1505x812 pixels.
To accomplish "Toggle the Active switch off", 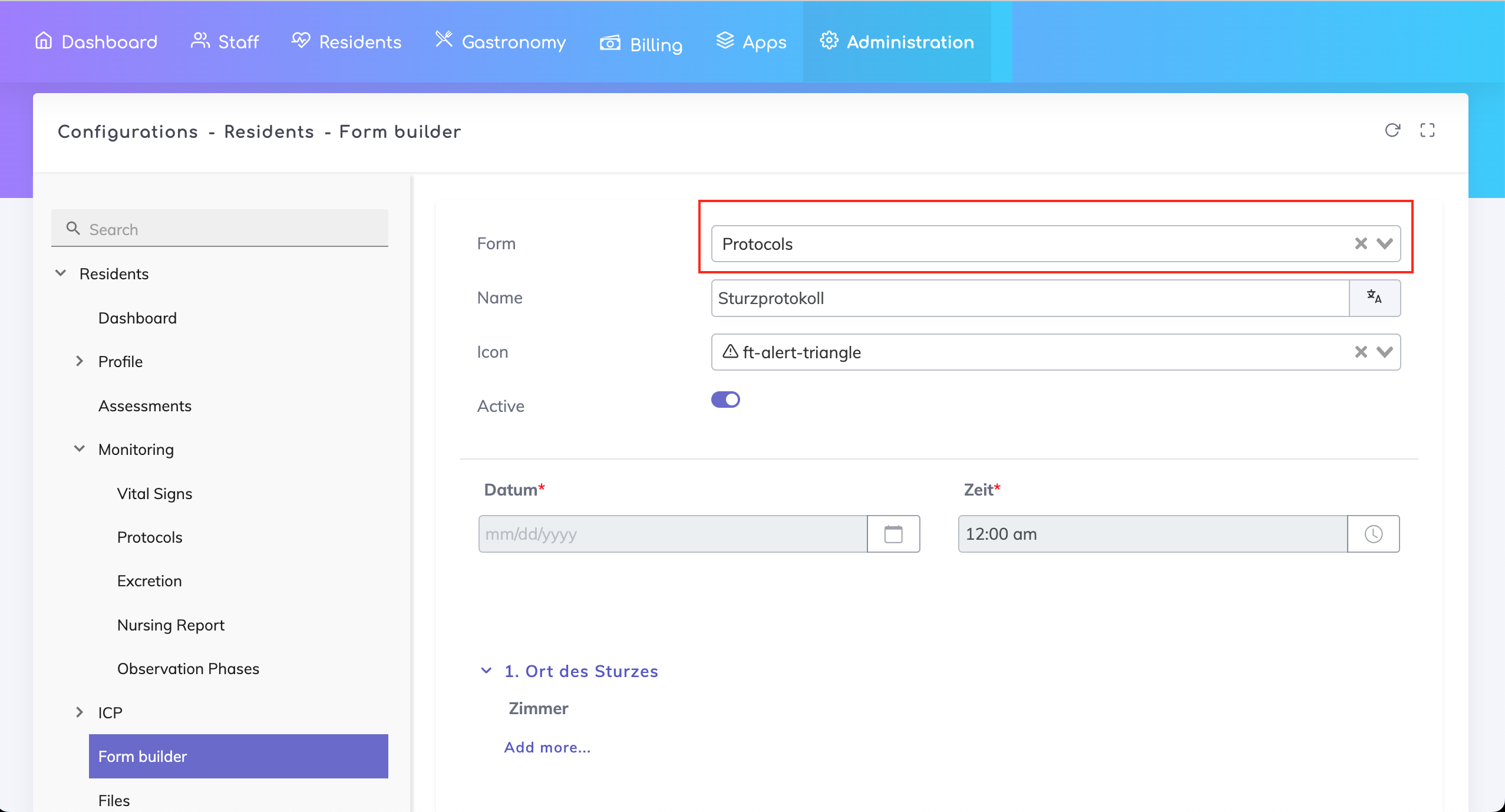I will [x=725, y=400].
